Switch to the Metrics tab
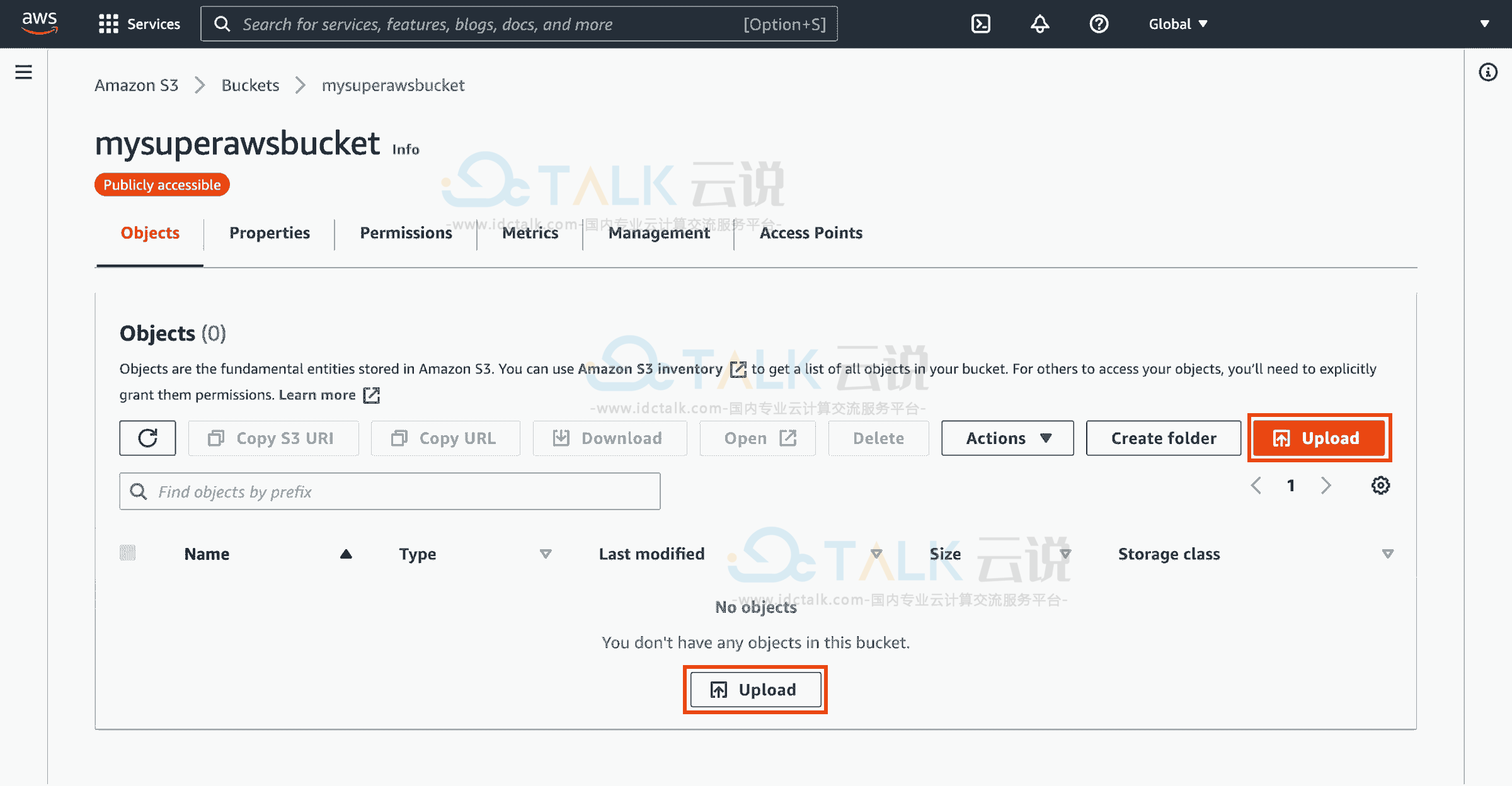 click(x=530, y=232)
